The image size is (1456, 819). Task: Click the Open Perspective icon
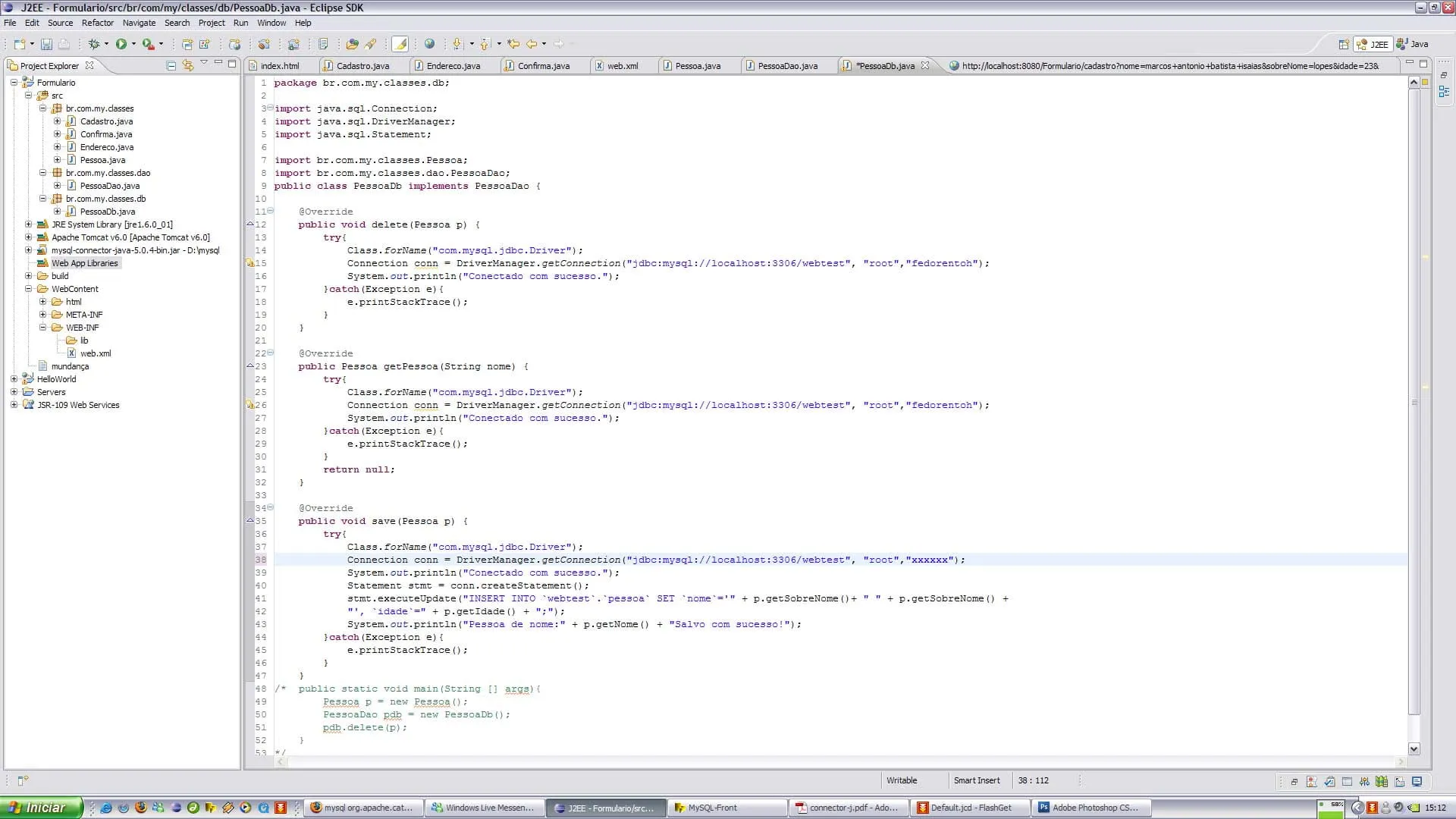1343,44
